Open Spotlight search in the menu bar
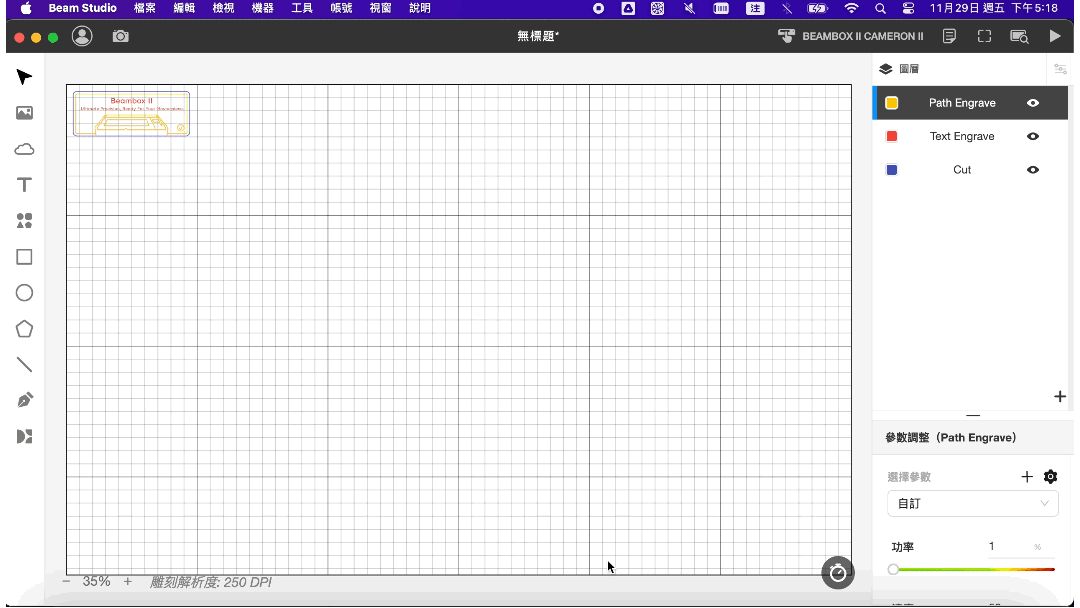 pyautogui.click(x=880, y=8)
